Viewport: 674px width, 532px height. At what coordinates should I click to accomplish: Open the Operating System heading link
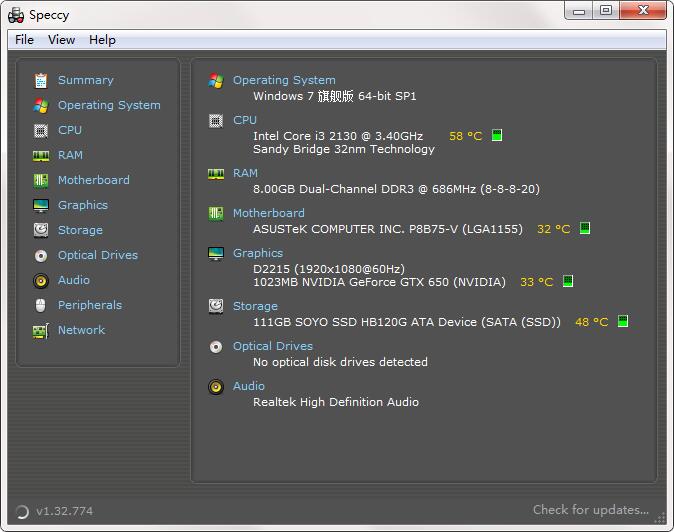tap(284, 80)
